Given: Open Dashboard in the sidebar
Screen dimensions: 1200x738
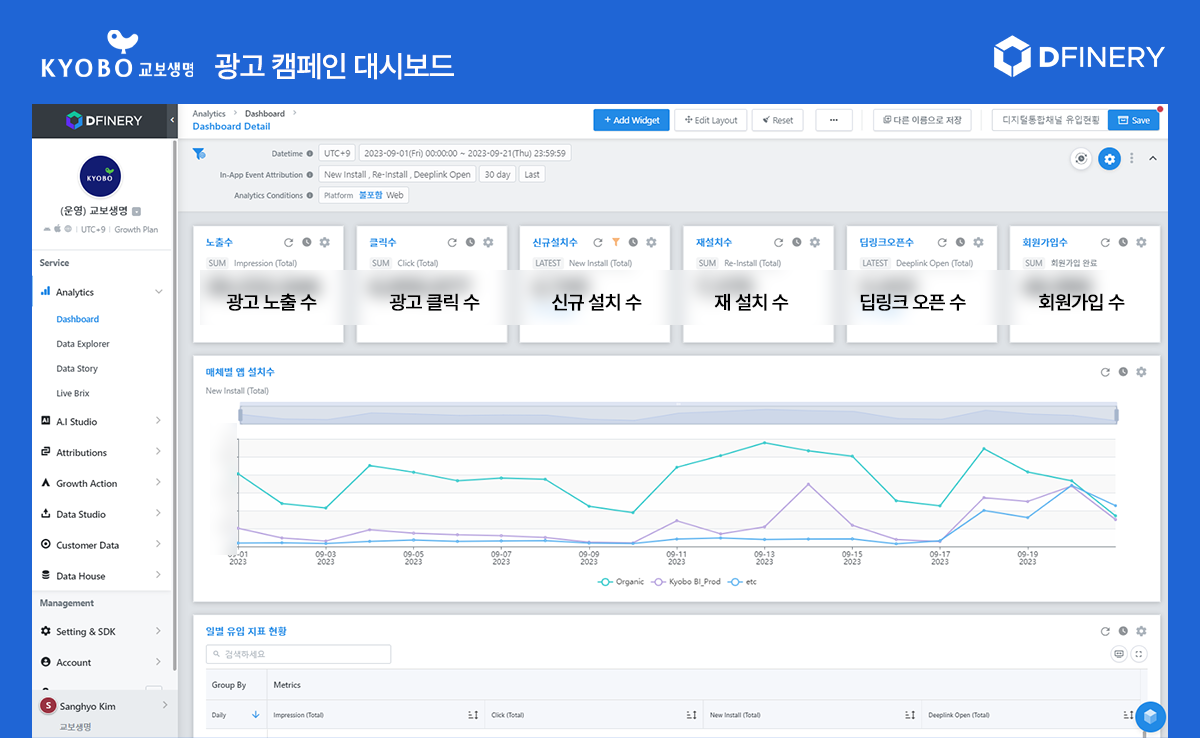Looking at the screenshot, I should 78,319.
